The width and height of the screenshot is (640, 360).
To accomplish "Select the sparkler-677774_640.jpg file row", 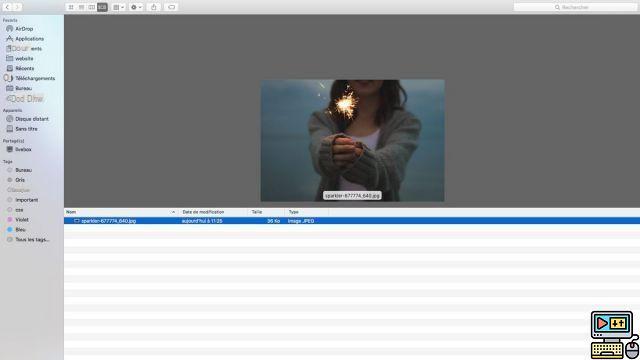I will 352,221.
